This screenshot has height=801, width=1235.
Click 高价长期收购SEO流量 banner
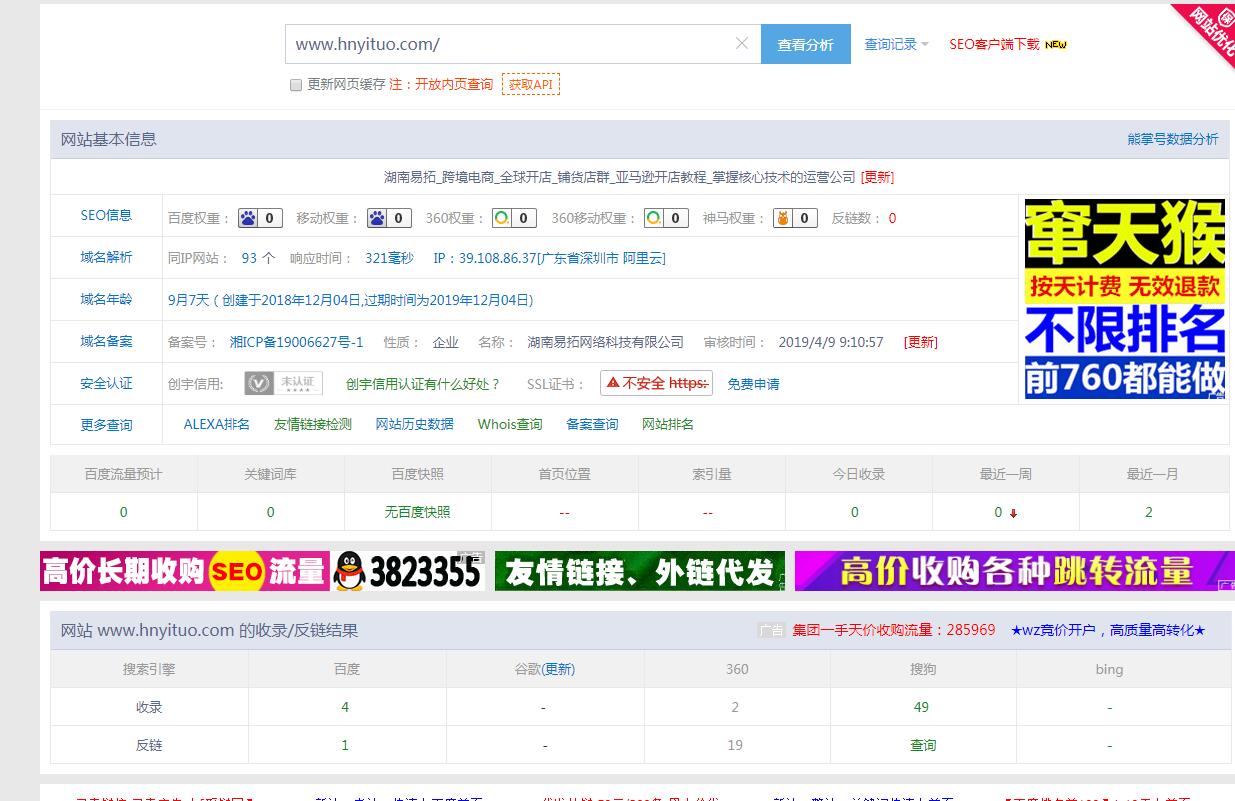(184, 571)
